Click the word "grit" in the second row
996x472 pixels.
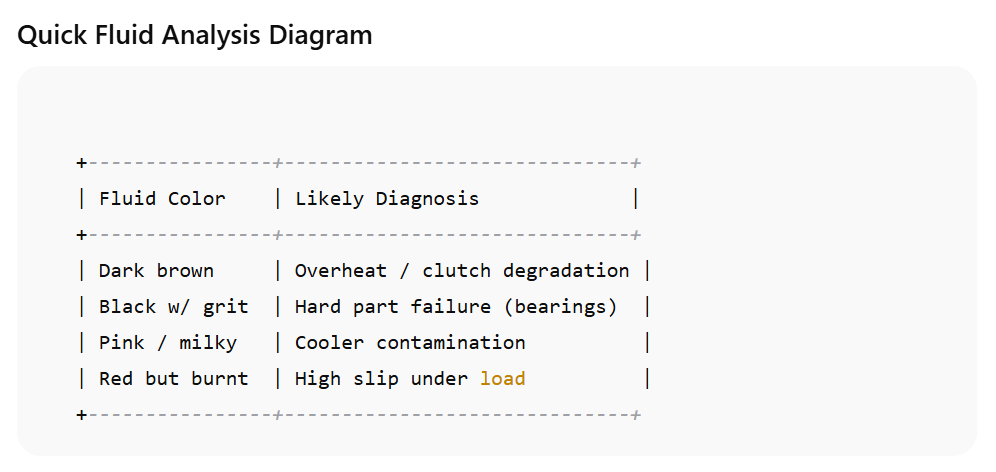(225, 307)
